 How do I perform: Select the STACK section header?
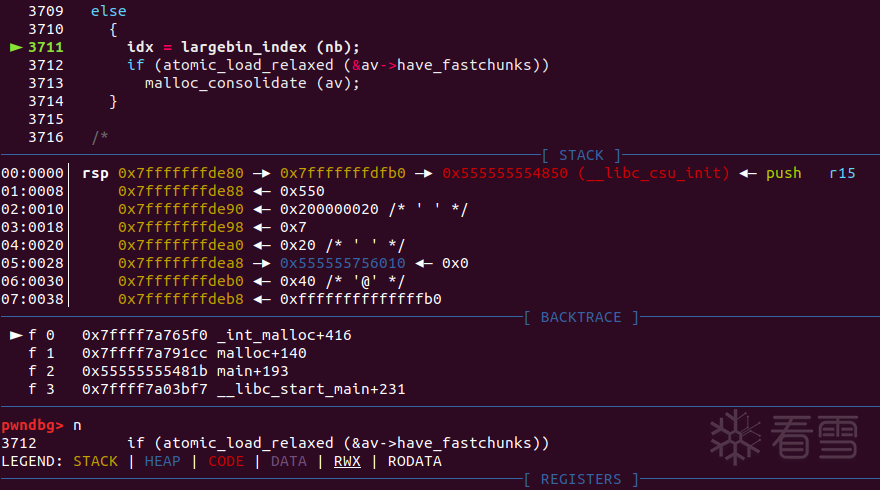click(x=581, y=155)
